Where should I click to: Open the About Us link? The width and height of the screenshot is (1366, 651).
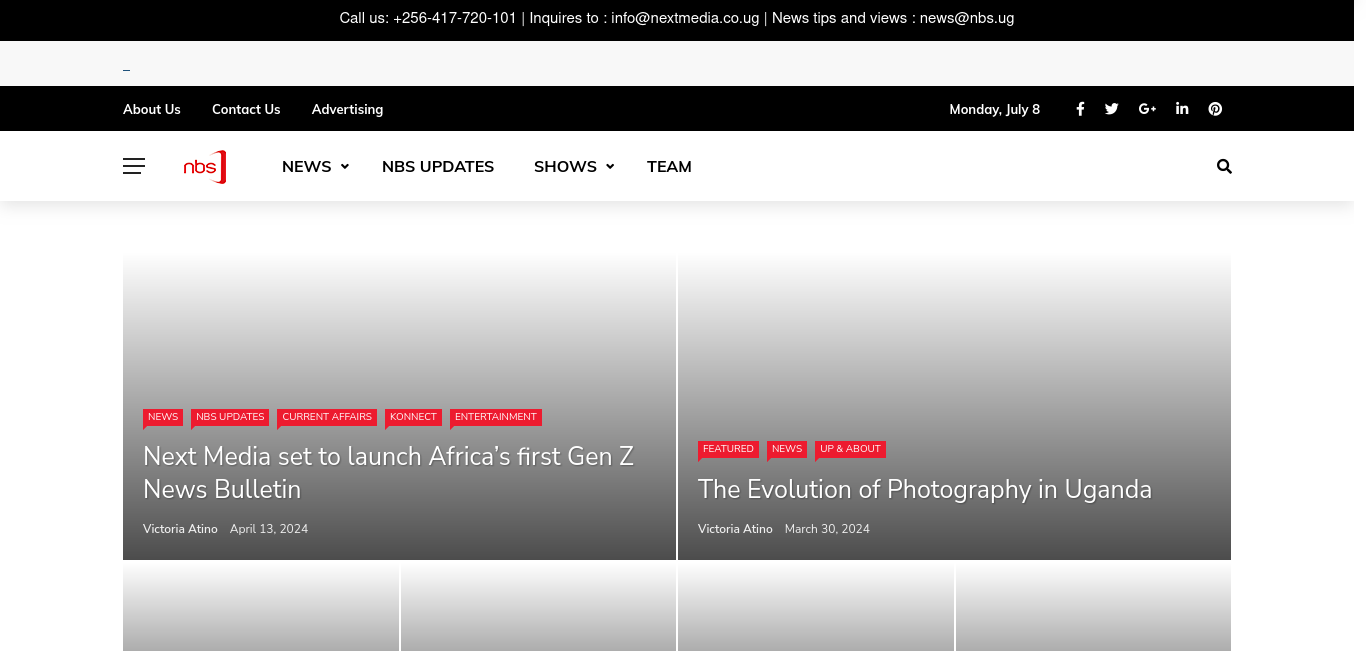(152, 109)
